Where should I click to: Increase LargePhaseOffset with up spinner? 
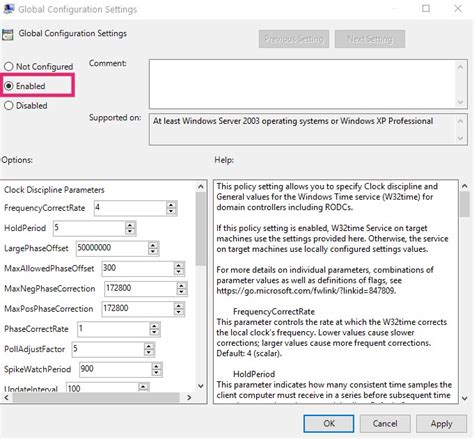click(153, 245)
